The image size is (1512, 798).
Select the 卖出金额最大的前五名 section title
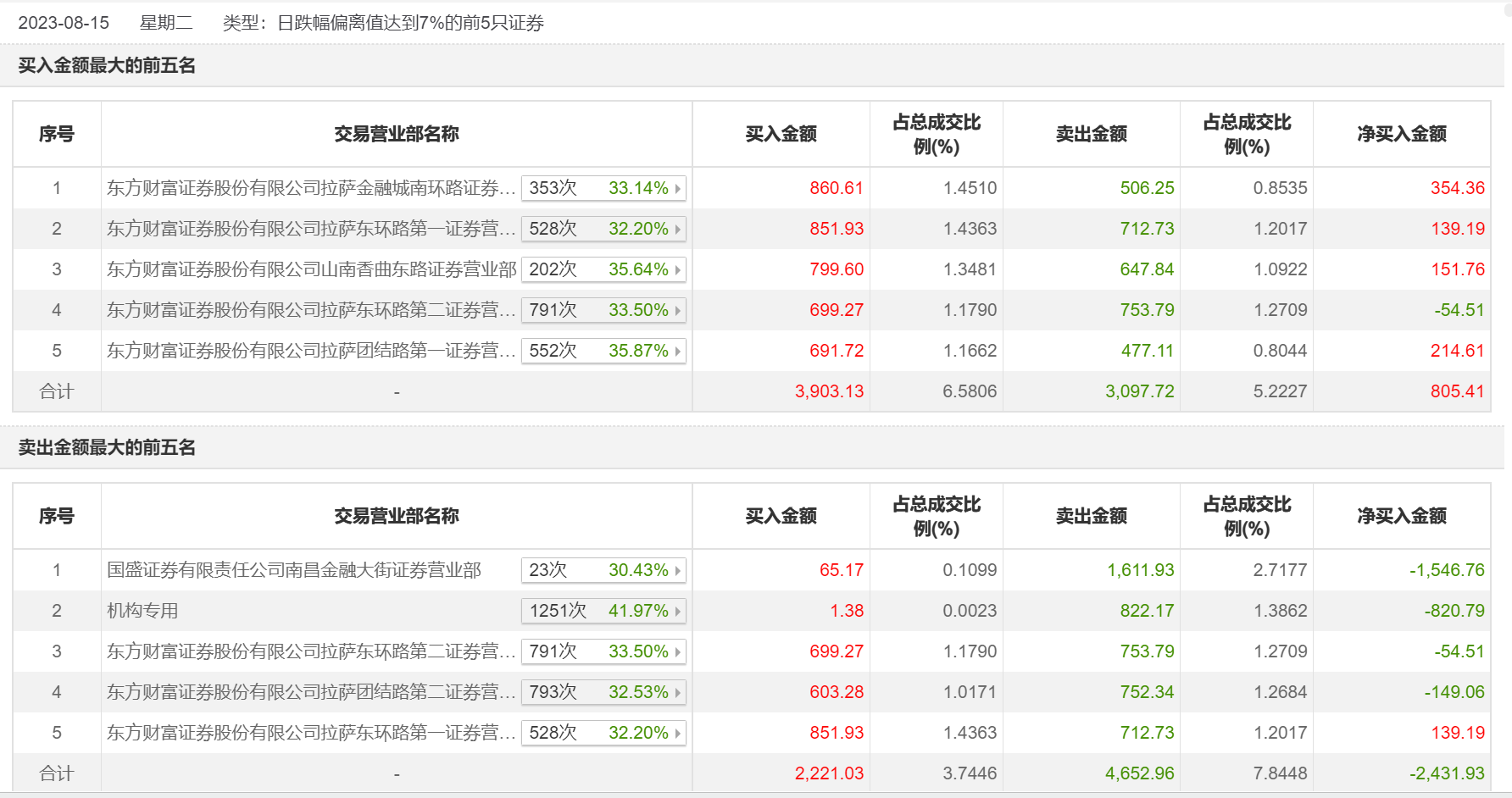tap(107, 447)
